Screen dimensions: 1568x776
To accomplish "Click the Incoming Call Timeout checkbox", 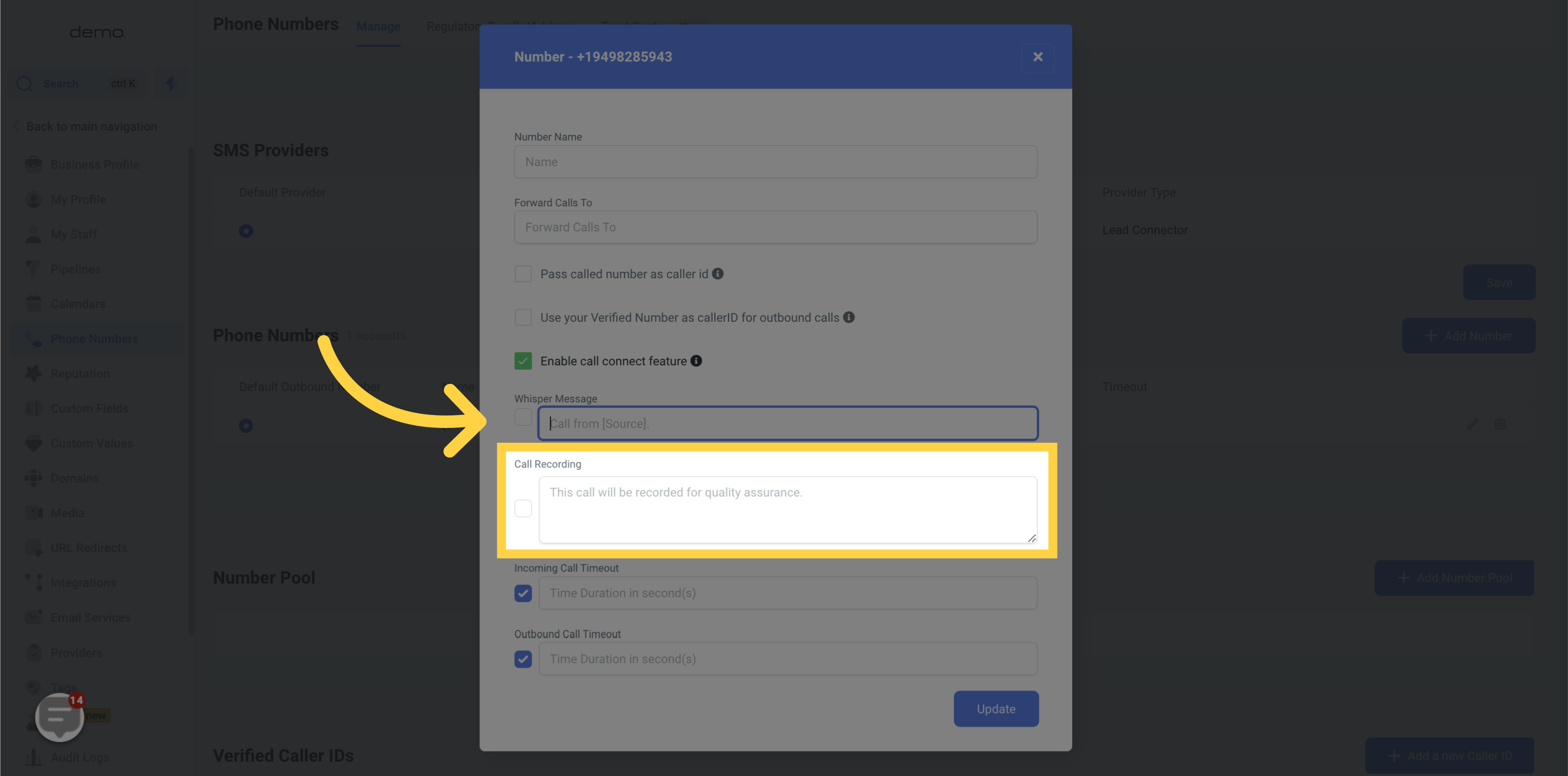I will tap(523, 593).
